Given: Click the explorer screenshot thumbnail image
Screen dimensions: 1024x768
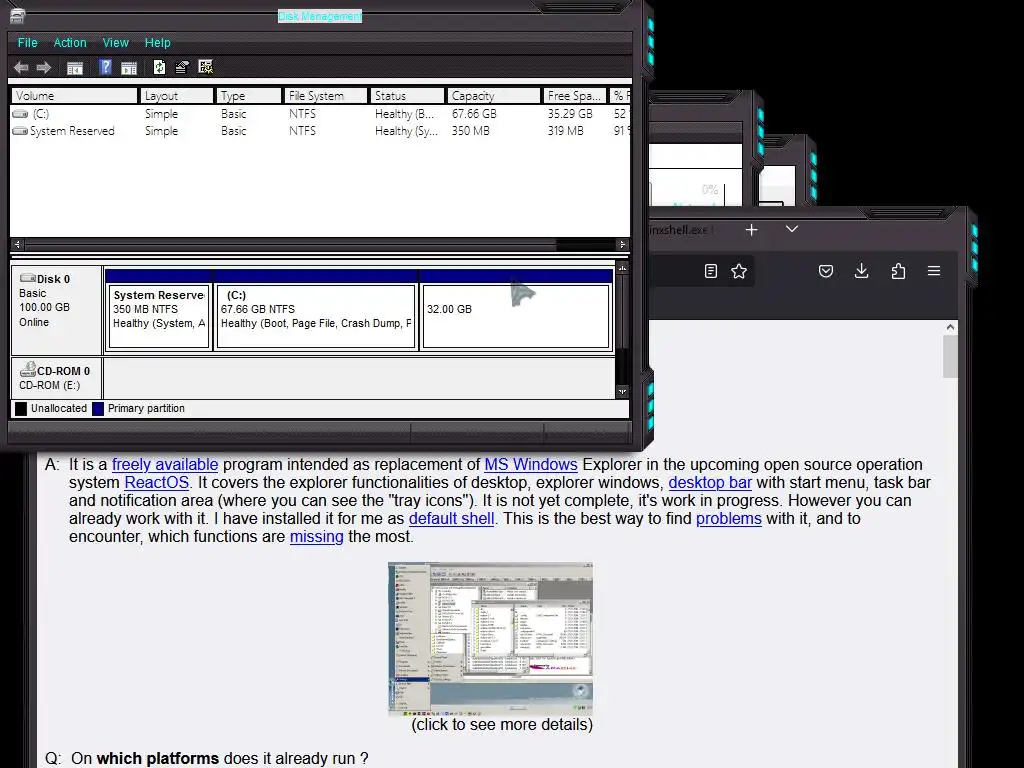Looking at the screenshot, I should [x=490, y=639].
